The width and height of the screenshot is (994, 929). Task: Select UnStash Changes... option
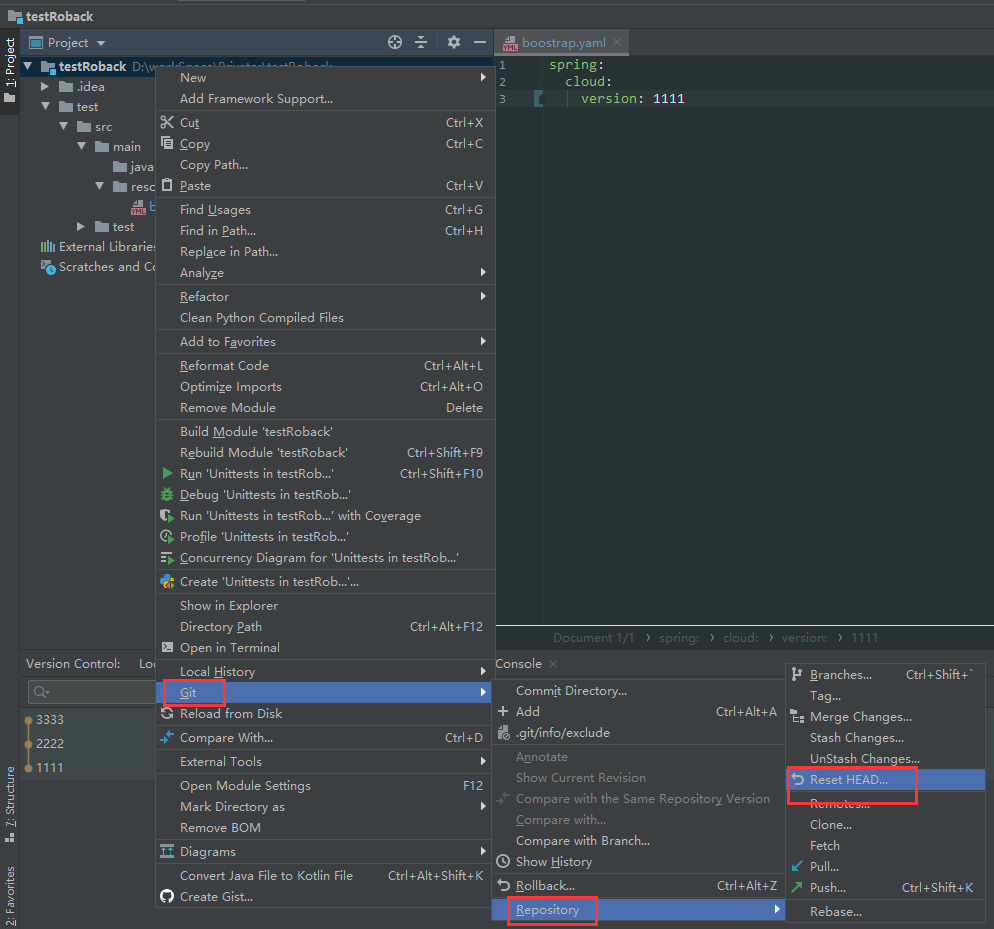pos(886,758)
